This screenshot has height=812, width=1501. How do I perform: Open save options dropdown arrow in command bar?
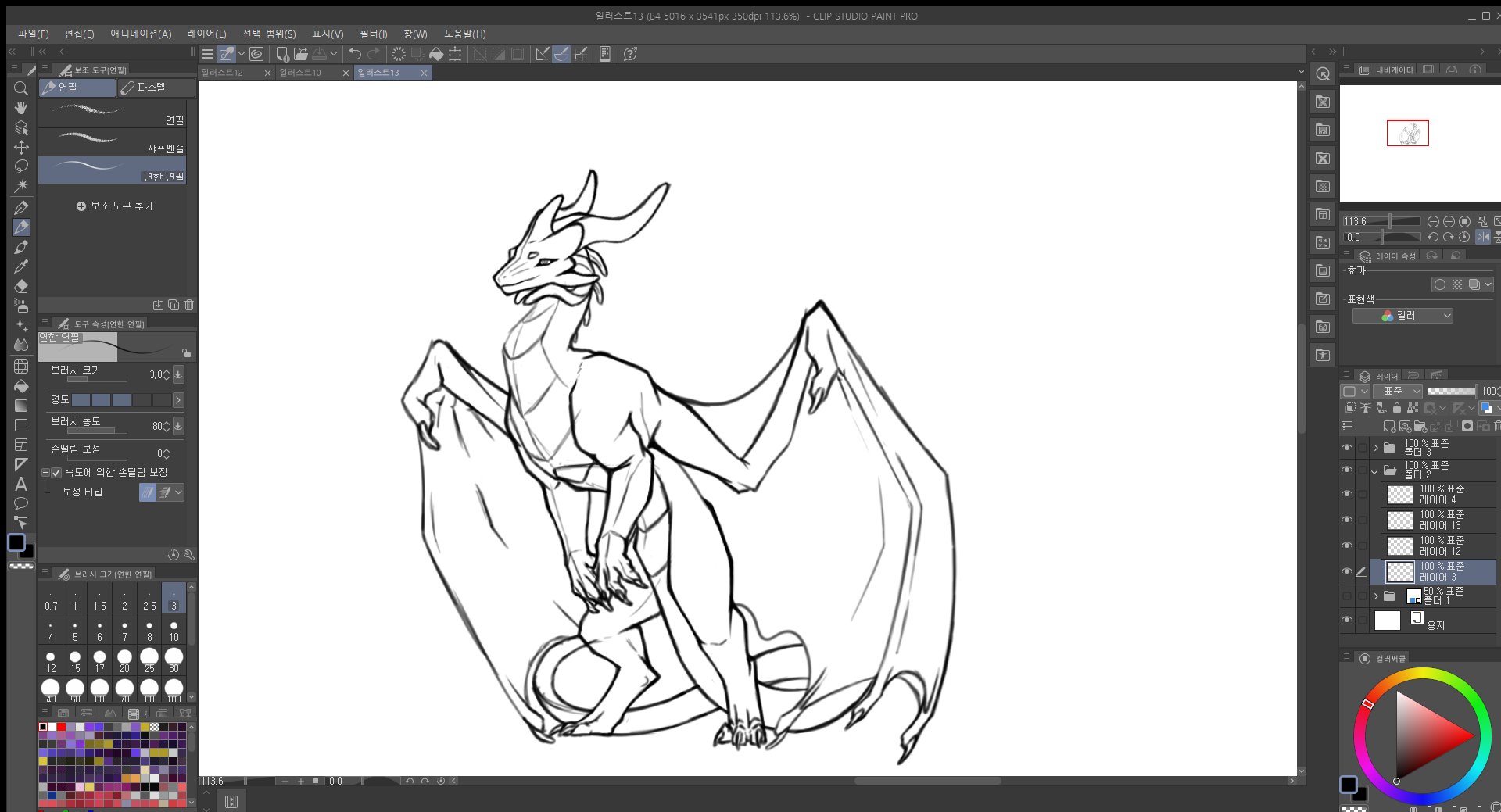point(334,54)
